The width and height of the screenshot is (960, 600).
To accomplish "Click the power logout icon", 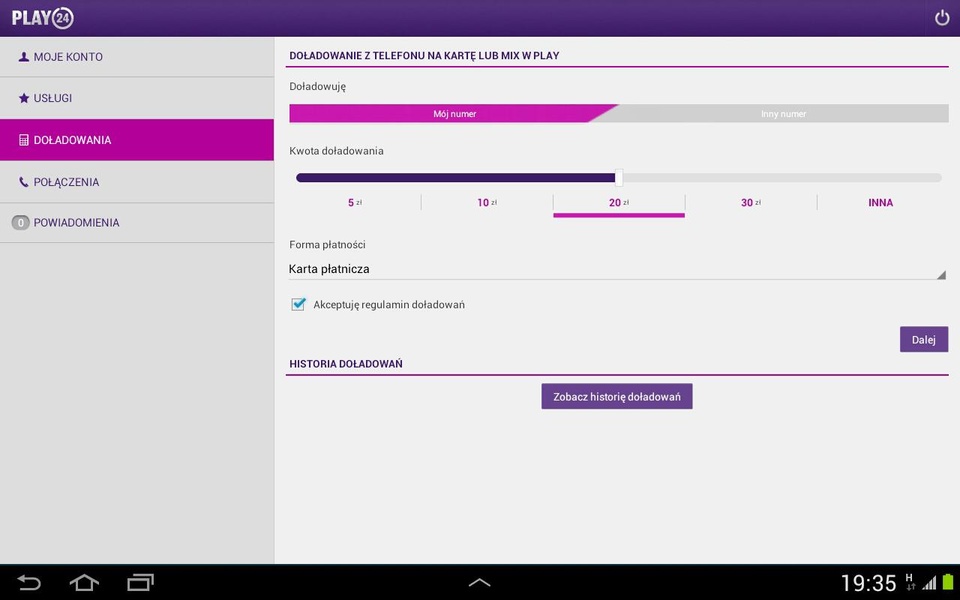I will [942, 18].
